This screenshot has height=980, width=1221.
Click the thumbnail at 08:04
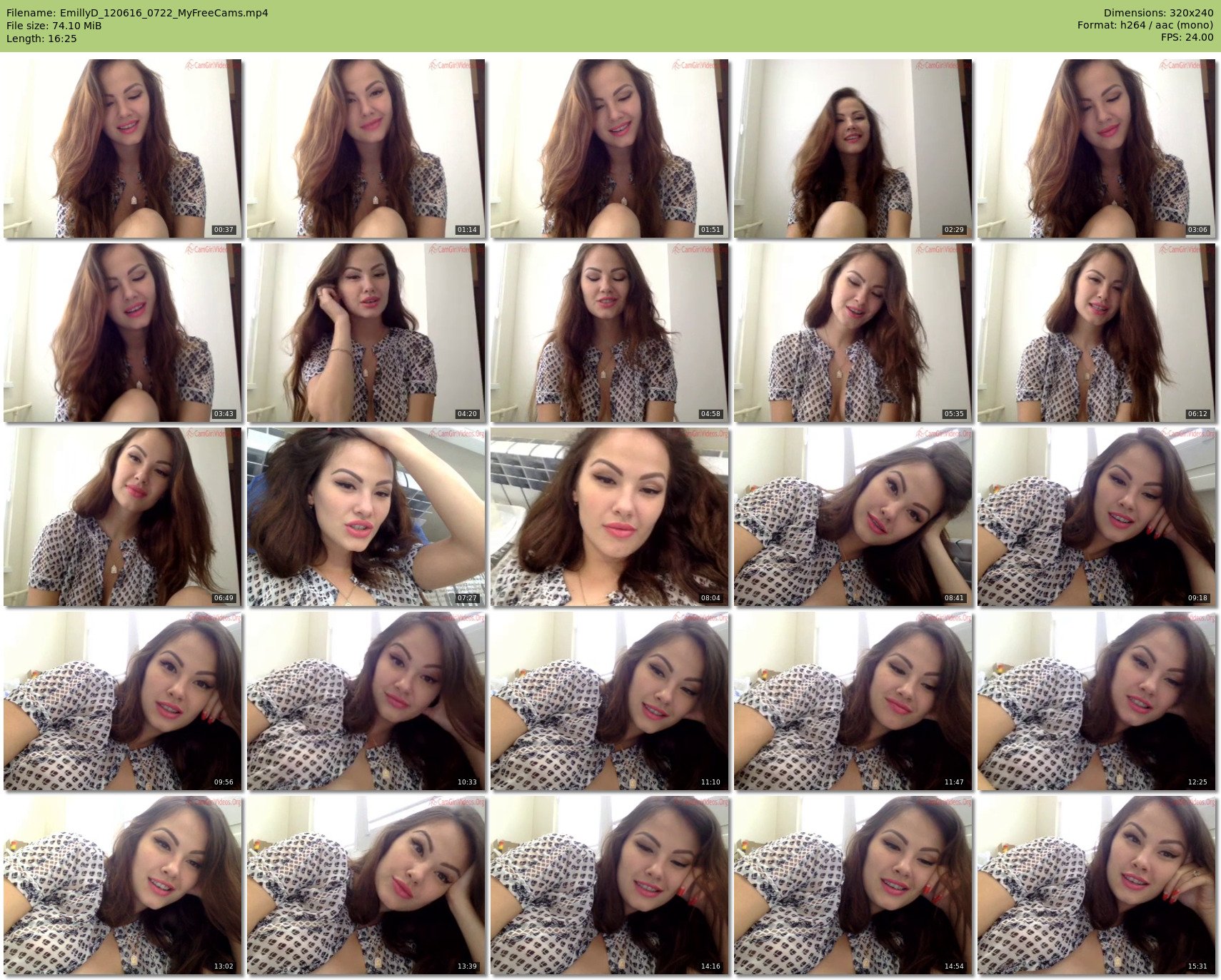(x=609, y=517)
